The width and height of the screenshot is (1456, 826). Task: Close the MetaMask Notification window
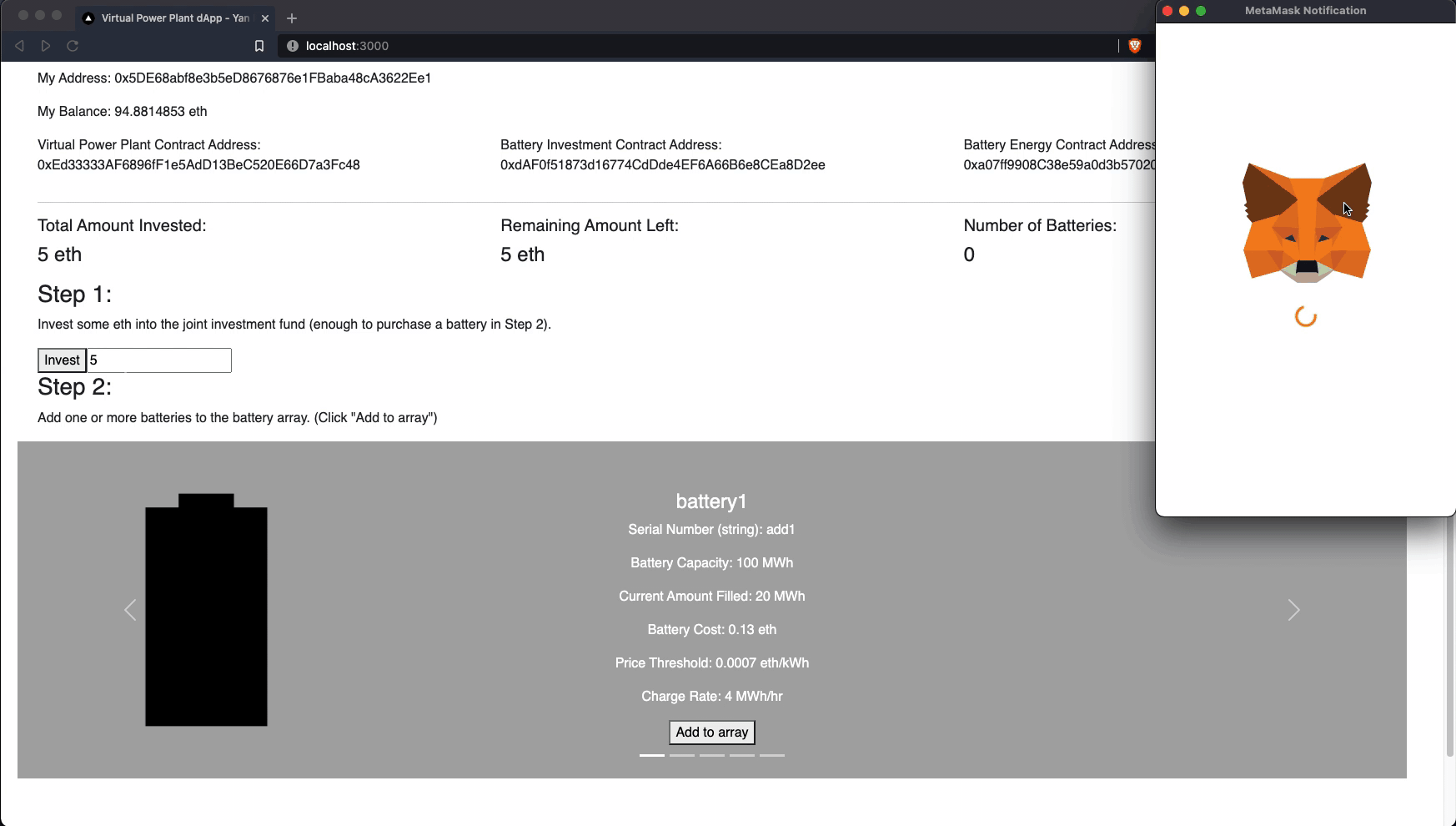click(x=1167, y=11)
